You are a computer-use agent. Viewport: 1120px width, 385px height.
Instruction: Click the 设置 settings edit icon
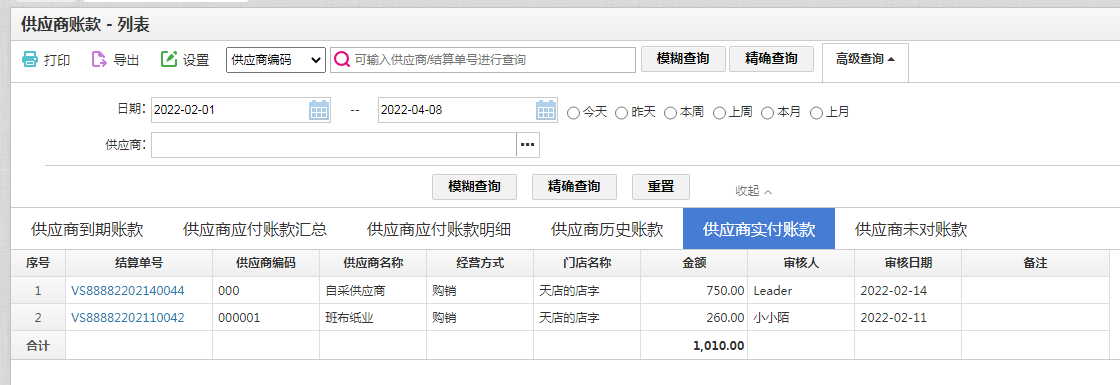(169, 59)
